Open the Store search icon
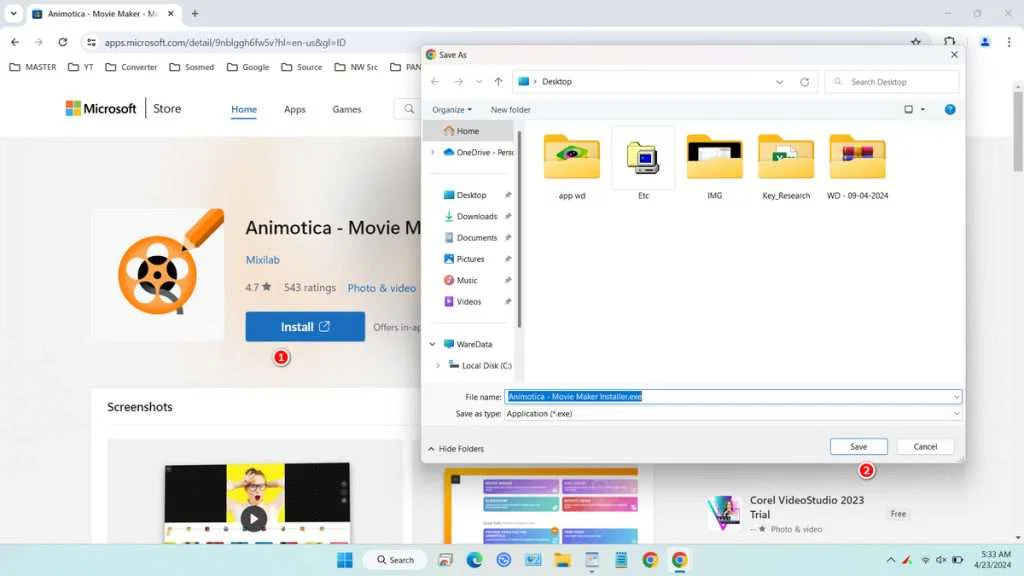The width and height of the screenshot is (1024, 576). (409, 109)
